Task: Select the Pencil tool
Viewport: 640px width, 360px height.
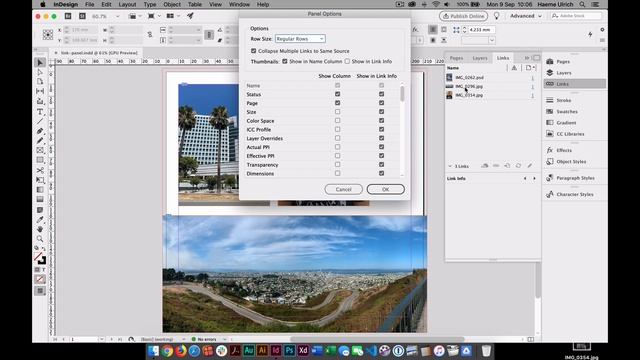Action: click(x=40, y=141)
